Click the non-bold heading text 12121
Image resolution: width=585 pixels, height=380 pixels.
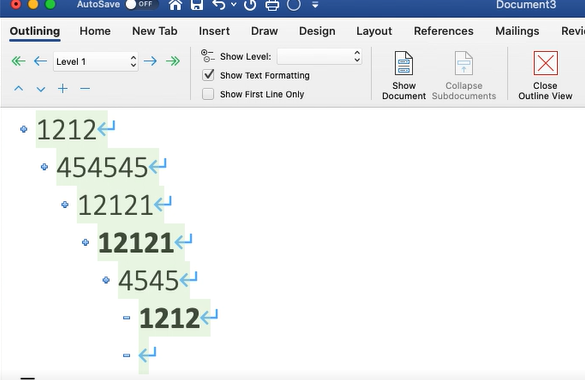(115, 205)
